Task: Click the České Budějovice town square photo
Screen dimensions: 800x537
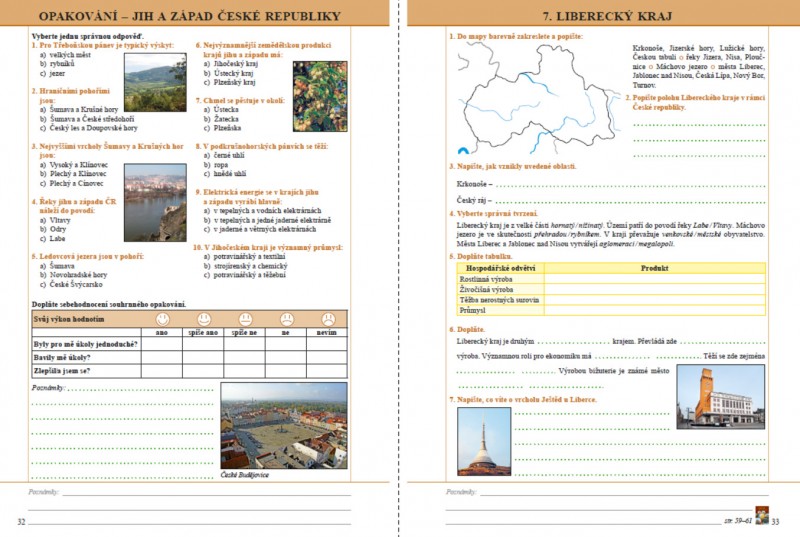Action: (283, 426)
